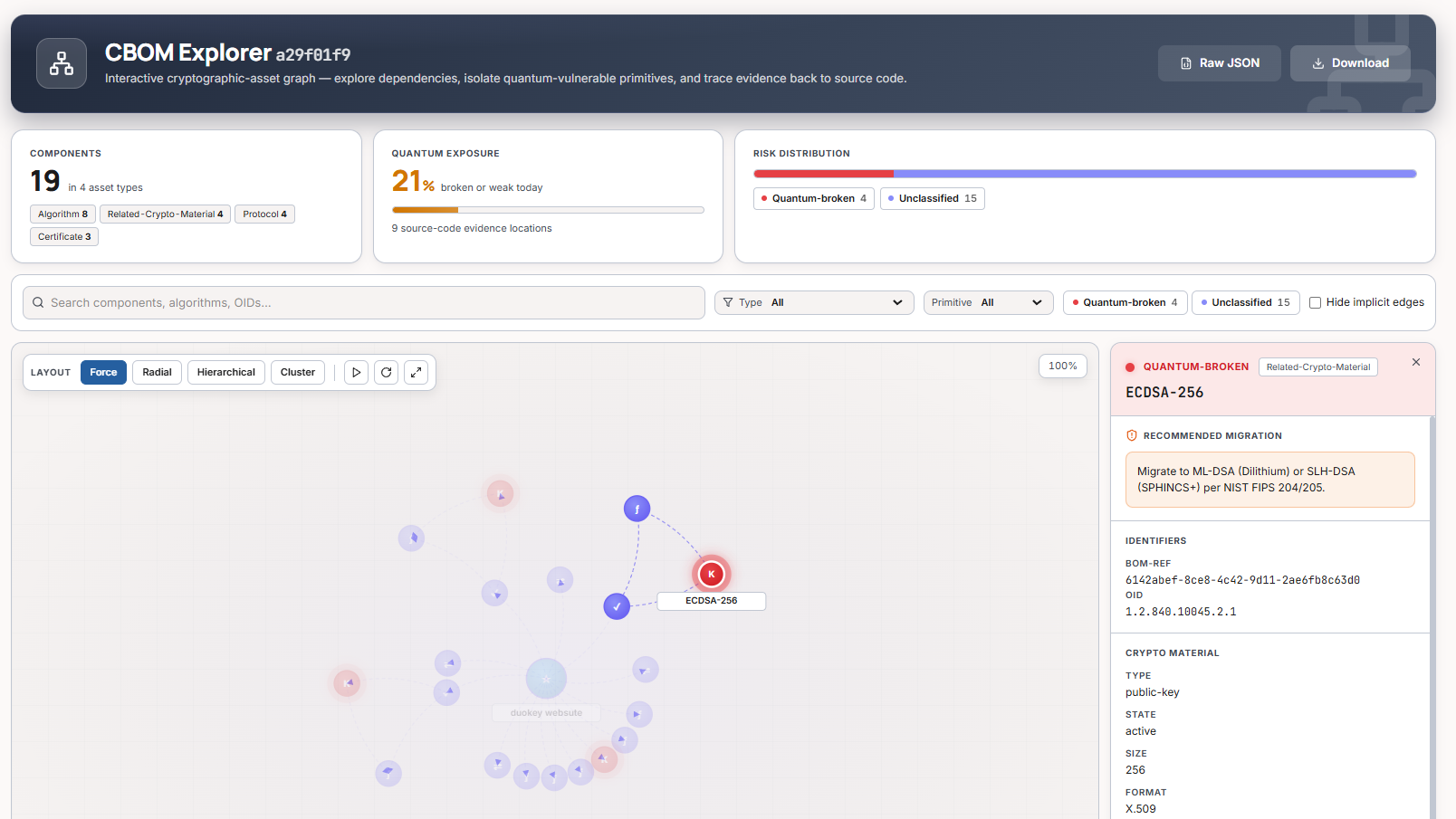This screenshot has height=819, width=1456.
Task: Click Unclassified 15 legend in Risk Distribution
Action: 933,198
